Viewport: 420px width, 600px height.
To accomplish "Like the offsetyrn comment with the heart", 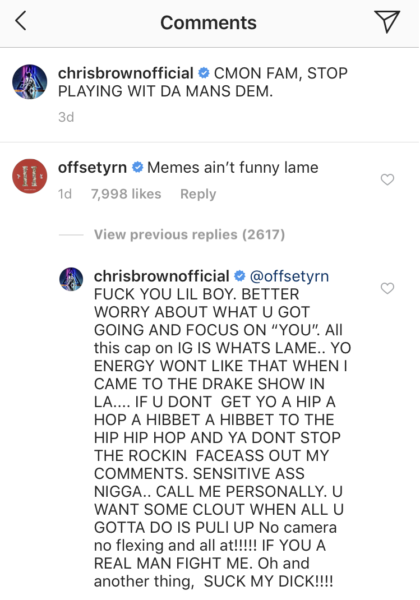I will [x=387, y=179].
